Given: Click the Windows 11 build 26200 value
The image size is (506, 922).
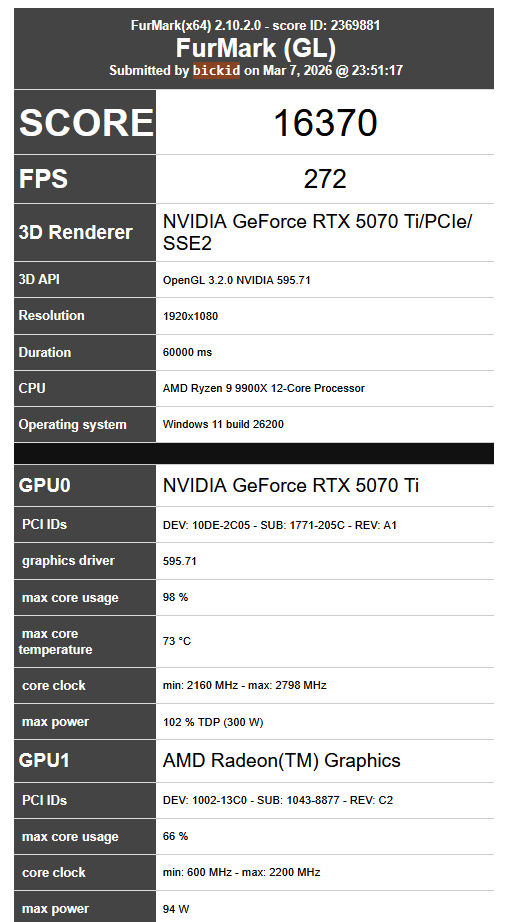Looking at the screenshot, I should (x=223, y=424).
